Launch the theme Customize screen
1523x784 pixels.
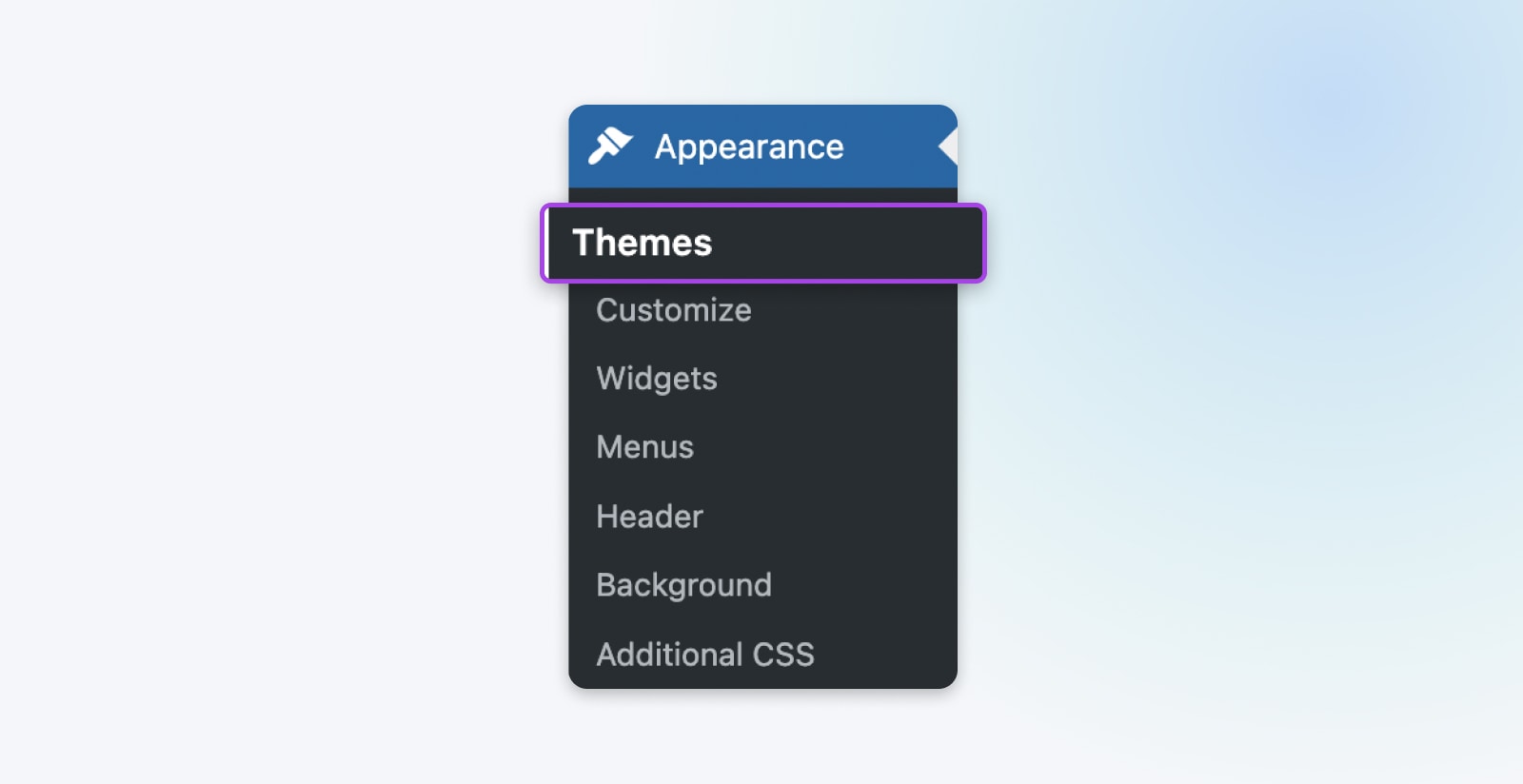(x=674, y=310)
